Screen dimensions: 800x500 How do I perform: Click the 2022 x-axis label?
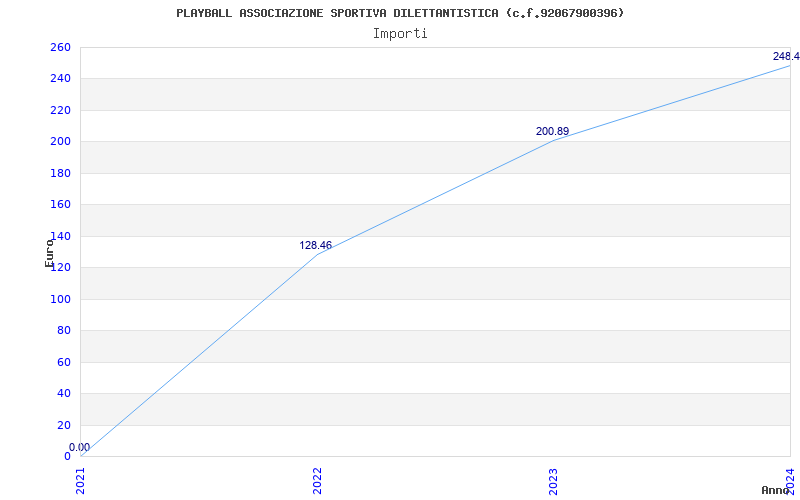coord(317,481)
